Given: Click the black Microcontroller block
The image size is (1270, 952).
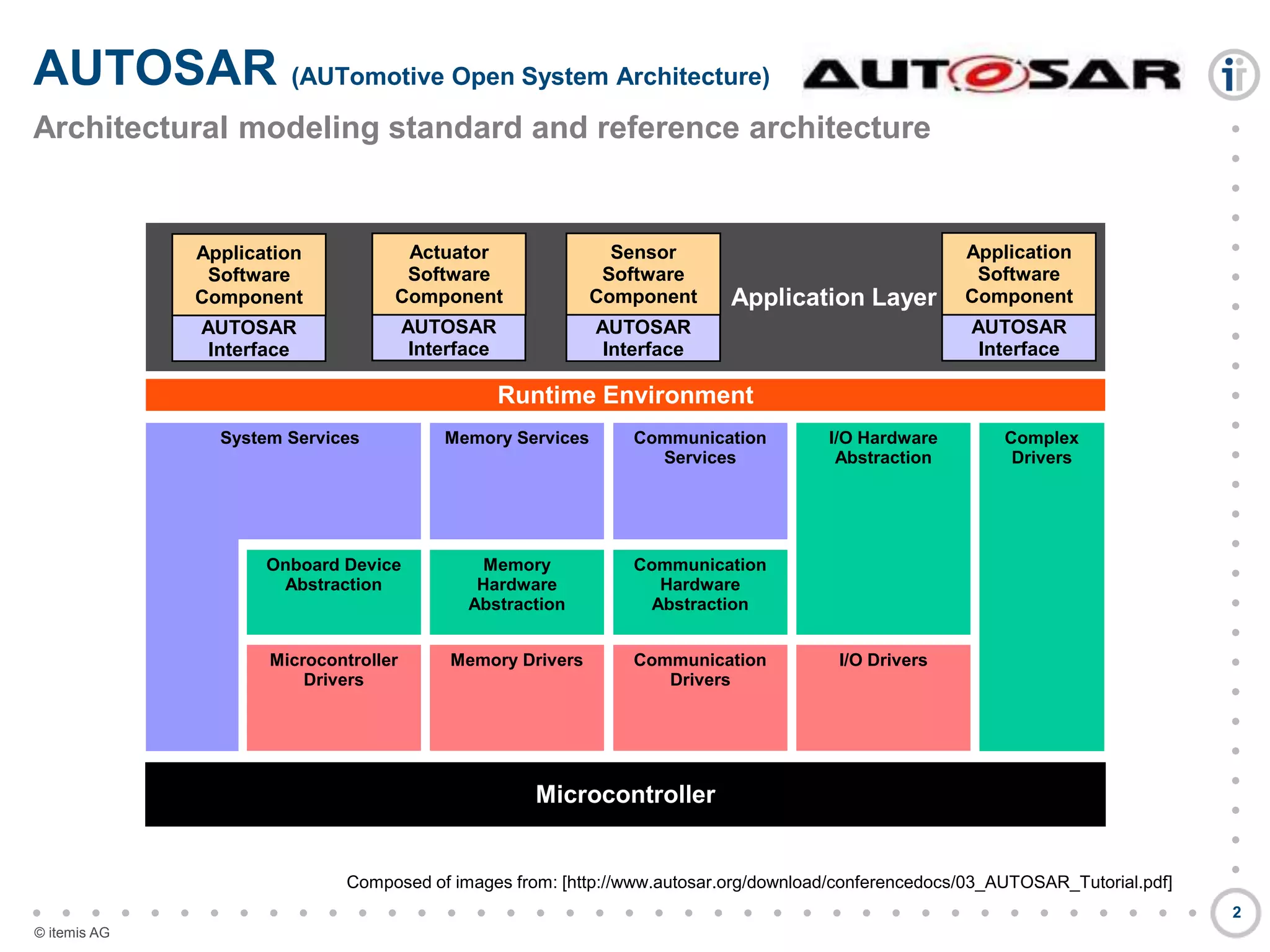Looking at the screenshot, I should point(625,794).
